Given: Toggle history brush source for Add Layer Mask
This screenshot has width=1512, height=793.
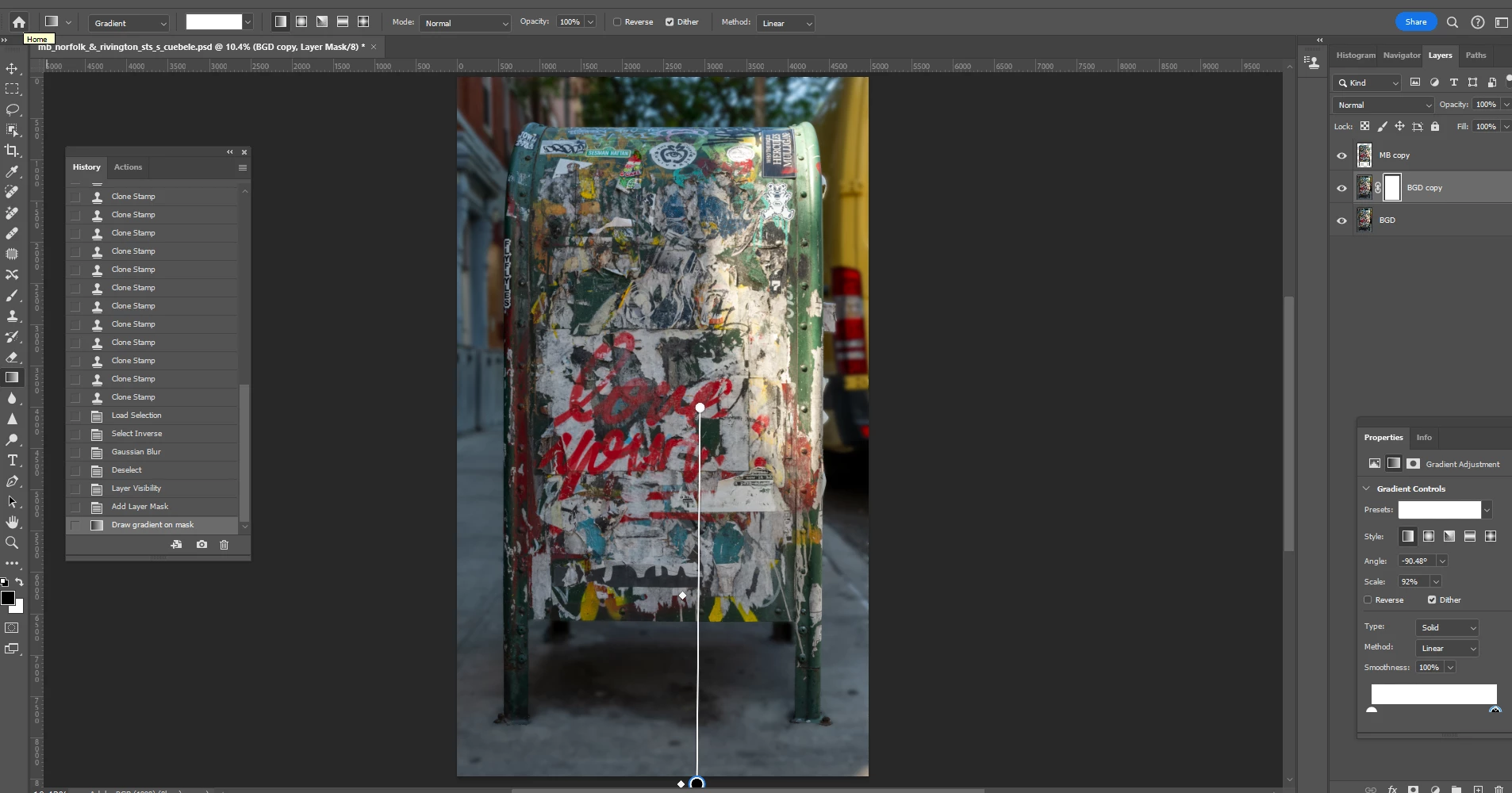Looking at the screenshot, I should (x=75, y=507).
